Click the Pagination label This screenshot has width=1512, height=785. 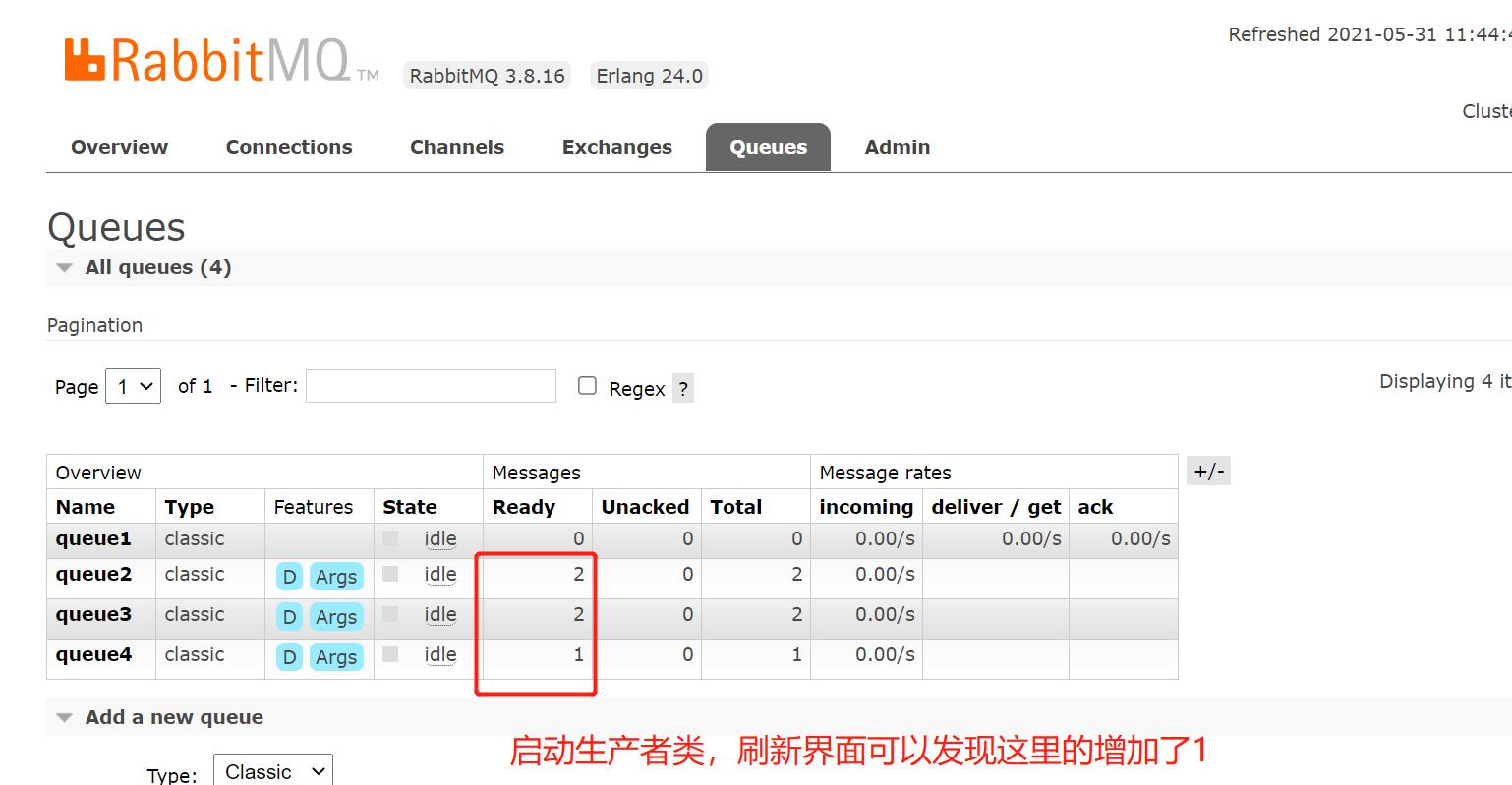[x=94, y=325]
